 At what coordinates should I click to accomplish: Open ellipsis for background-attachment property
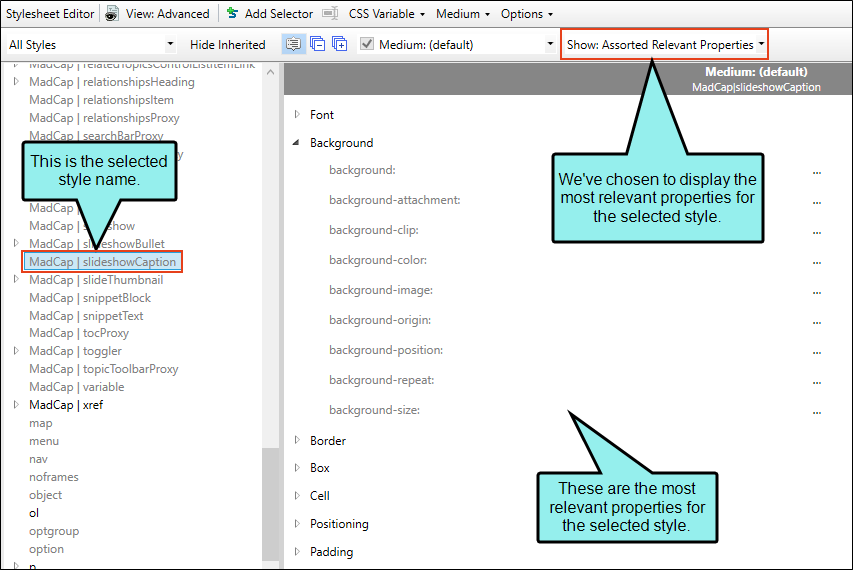pyautogui.click(x=817, y=202)
